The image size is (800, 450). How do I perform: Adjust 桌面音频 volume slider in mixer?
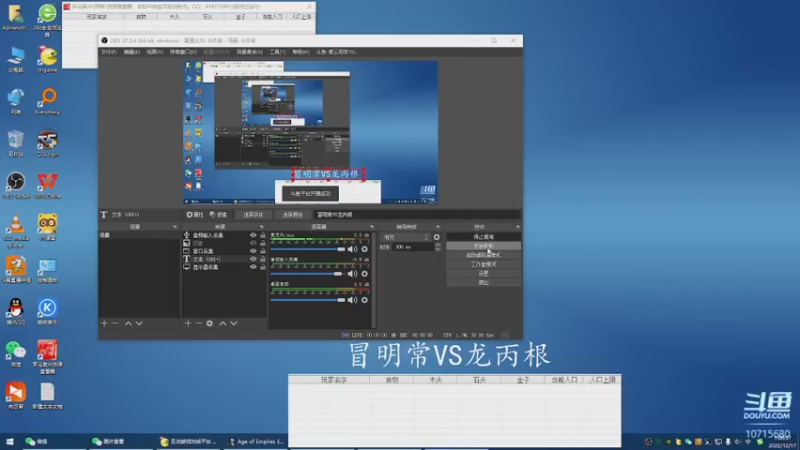(x=308, y=300)
